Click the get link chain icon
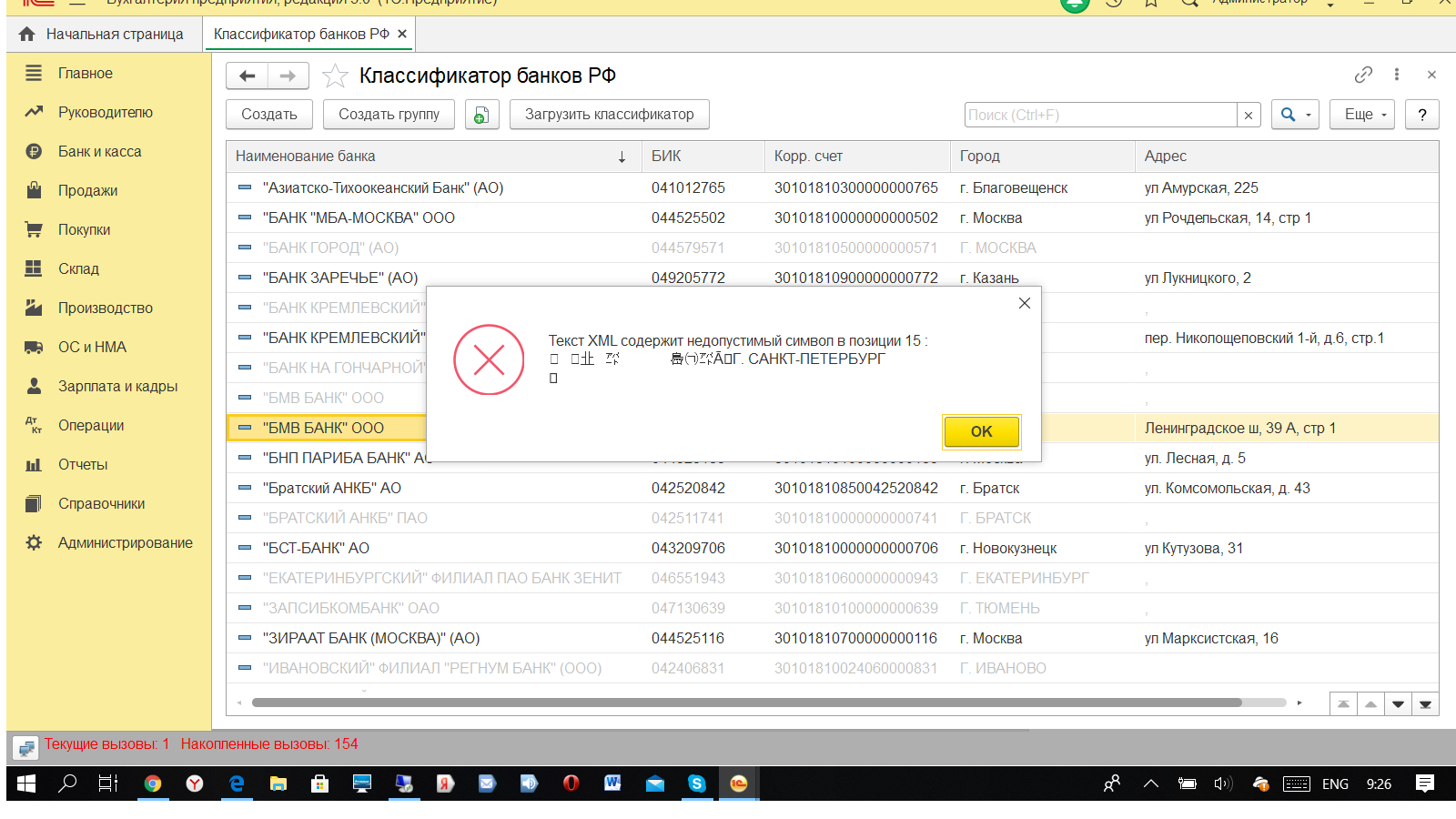Image resolution: width=1456 pixels, height=819 pixels. (1362, 75)
